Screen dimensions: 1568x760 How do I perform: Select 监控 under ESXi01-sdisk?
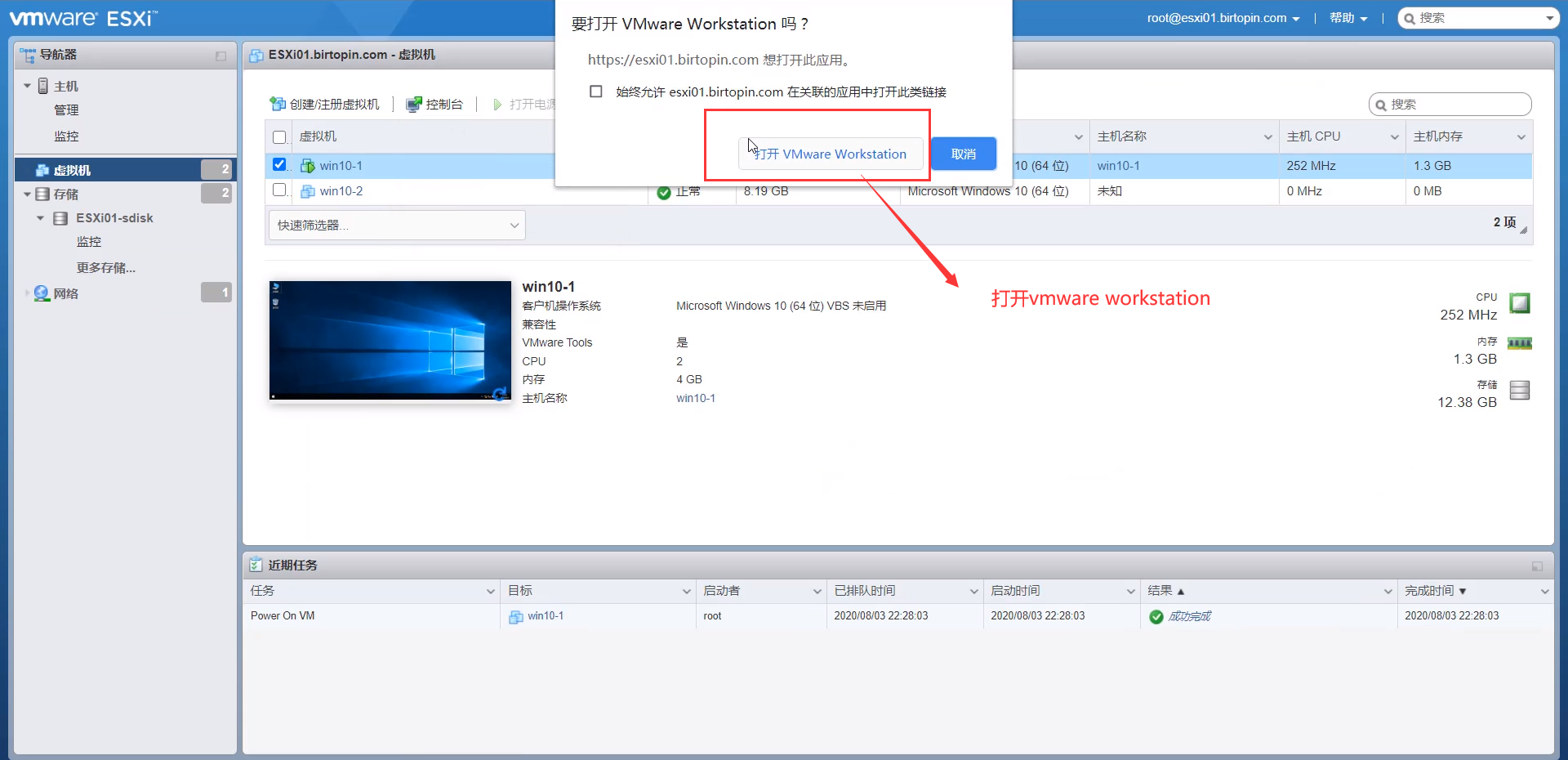[89, 242]
